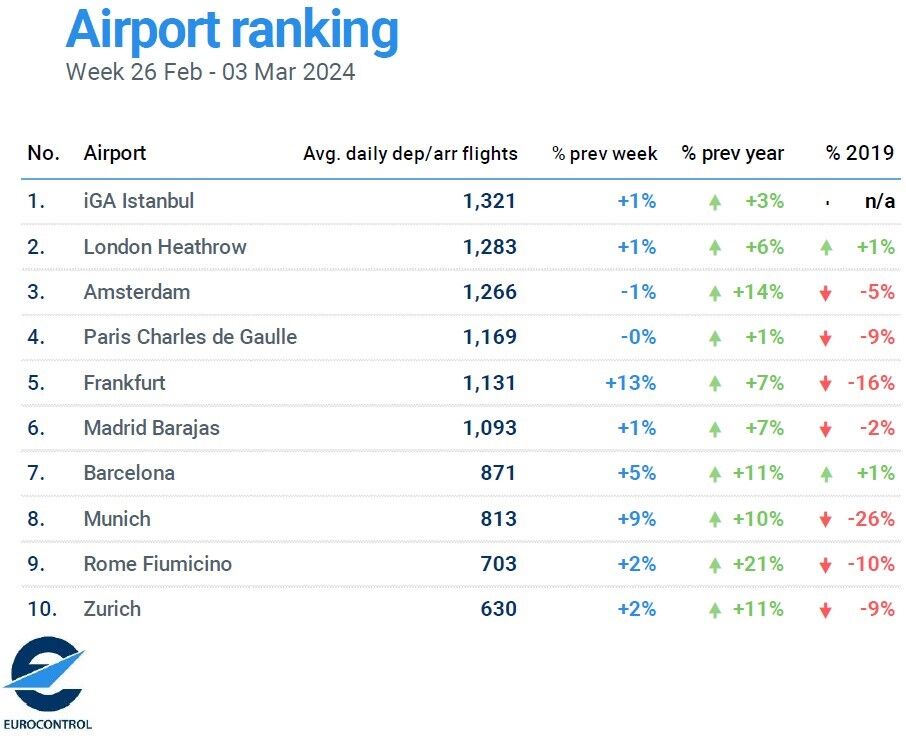Click red down arrow beside Munich -26%

(x=826, y=520)
